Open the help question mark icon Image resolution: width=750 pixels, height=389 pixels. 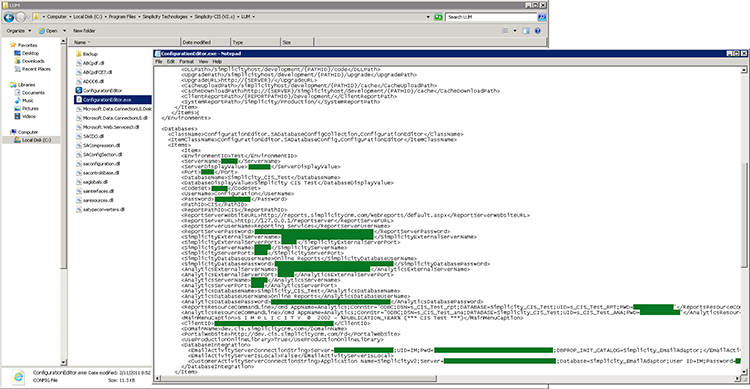click(x=538, y=31)
